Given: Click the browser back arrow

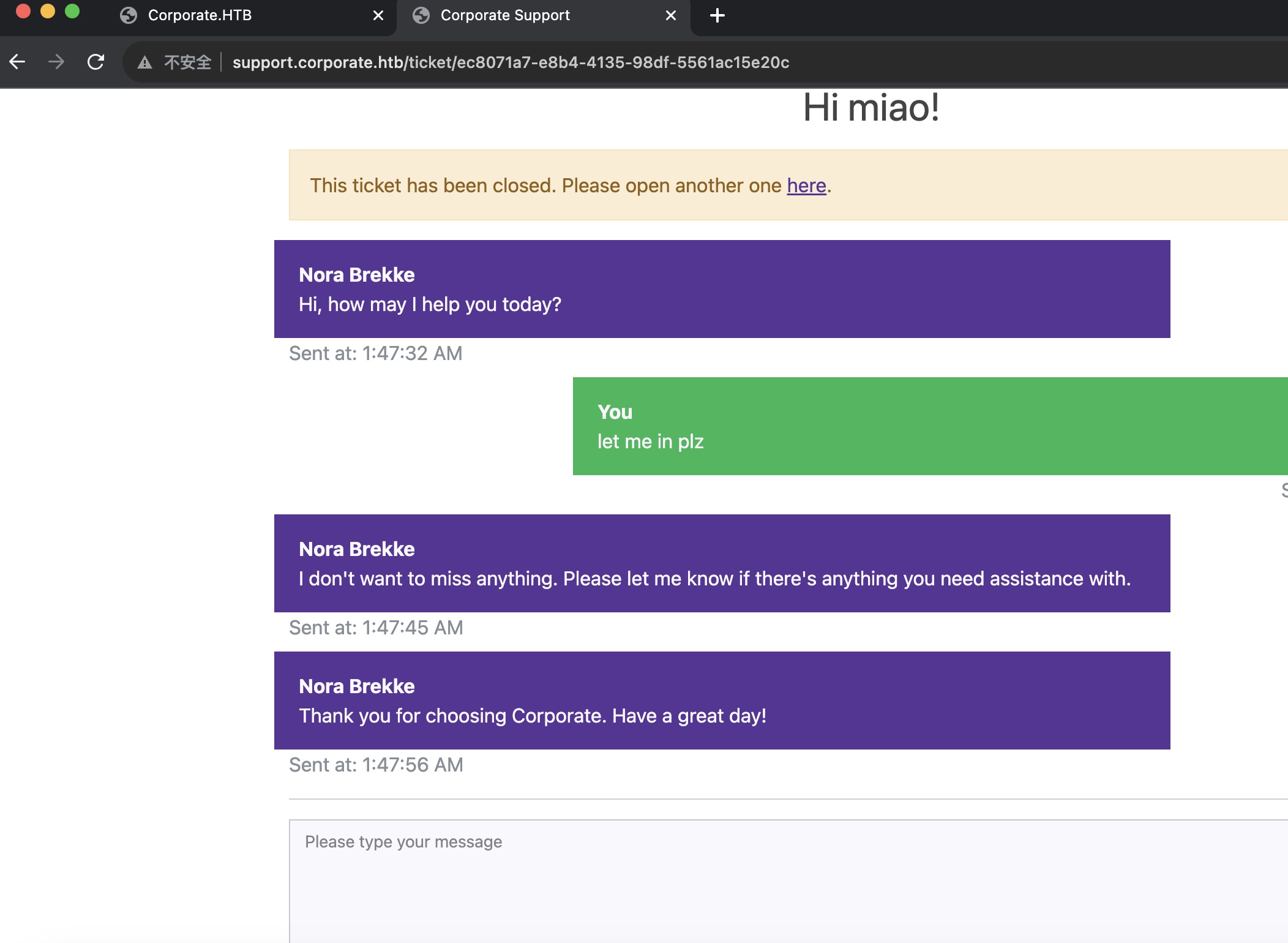Looking at the screenshot, I should point(17,62).
